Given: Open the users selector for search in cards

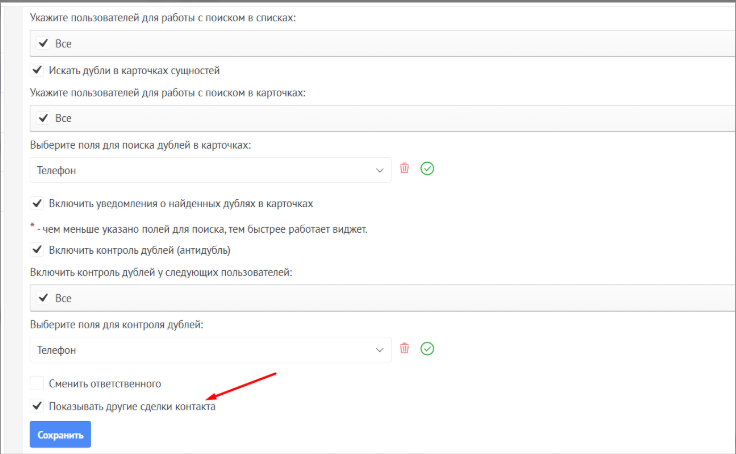Looking at the screenshot, I should [380, 118].
